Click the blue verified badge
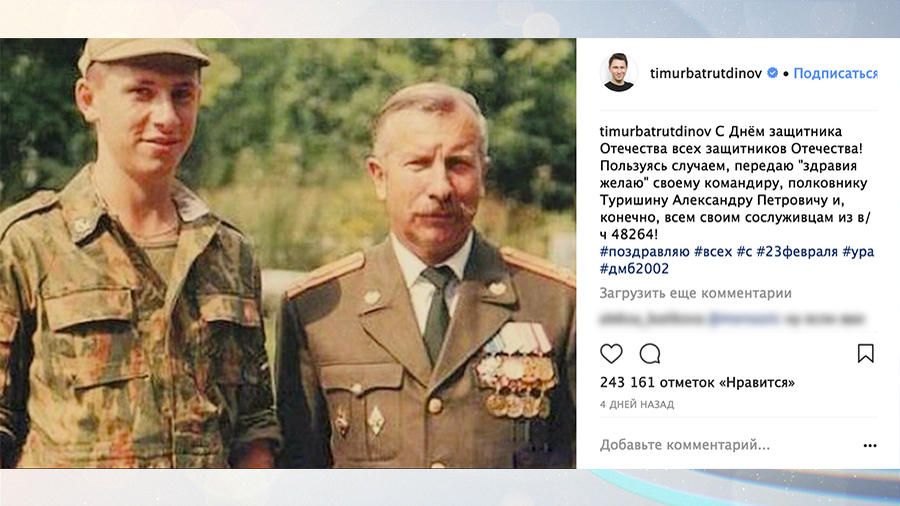Screen dimensions: 900x506 (773, 73)
